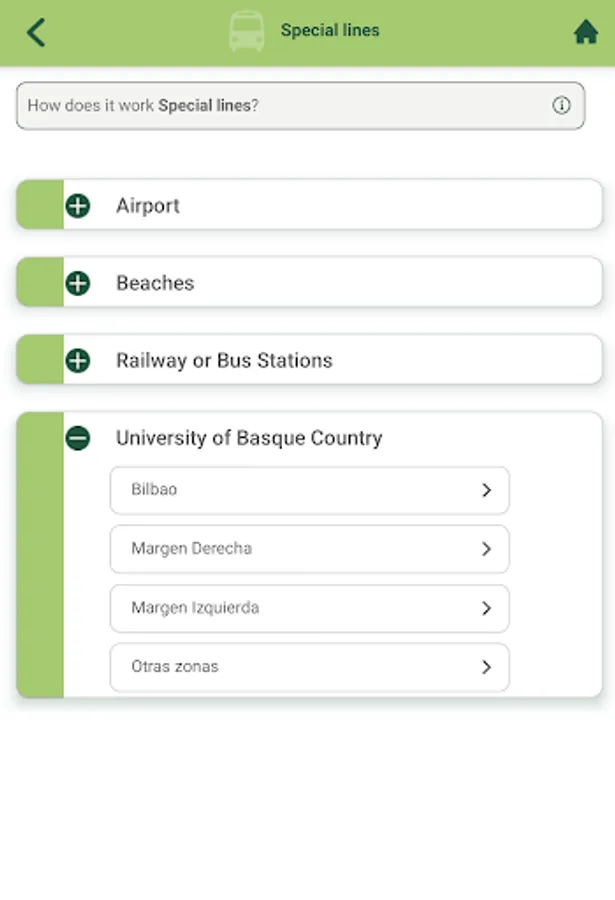The width and height of the screenshot is (615, 900).
Task: Open the Bilbao chevron arrow
Action: click(486, 490)
